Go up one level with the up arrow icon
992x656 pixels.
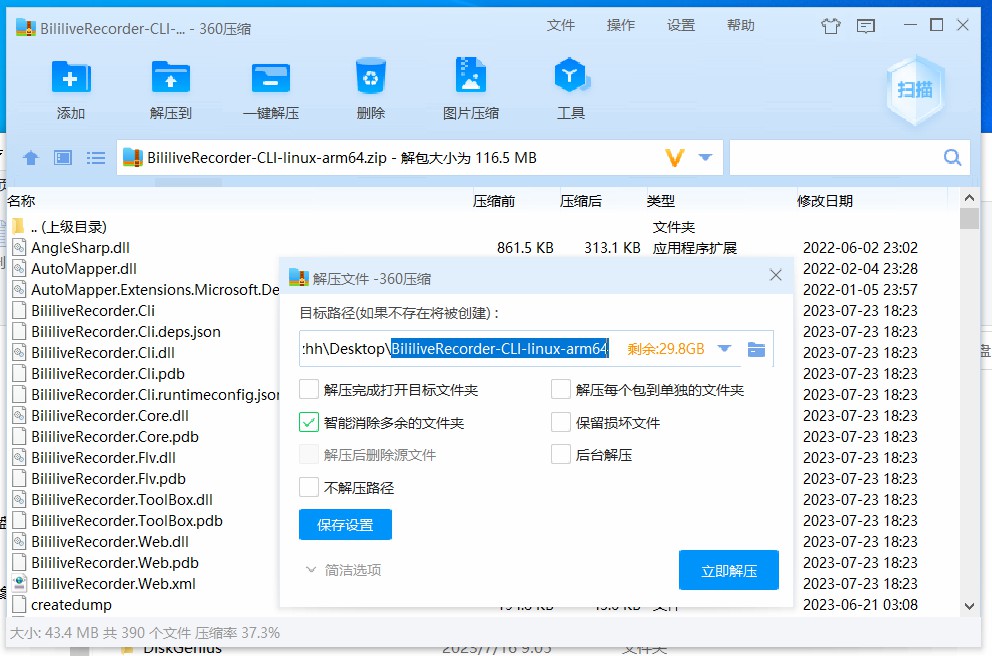[30, 158]
